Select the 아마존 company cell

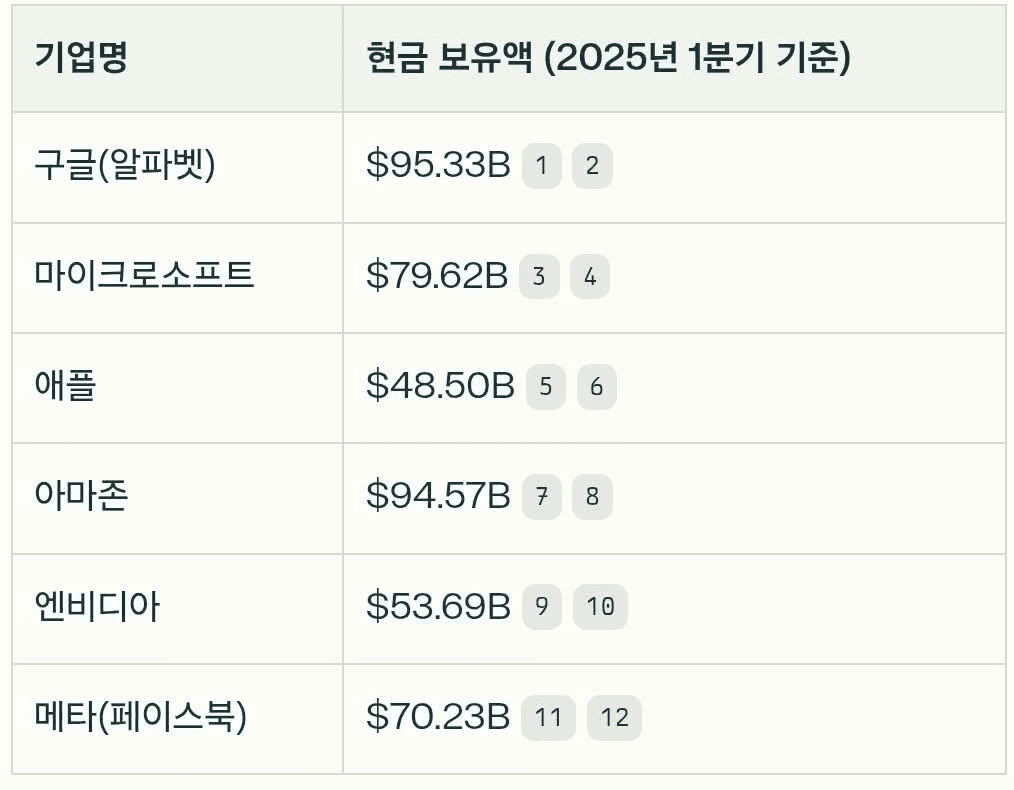pyautogui.click(x=177, y=498)
